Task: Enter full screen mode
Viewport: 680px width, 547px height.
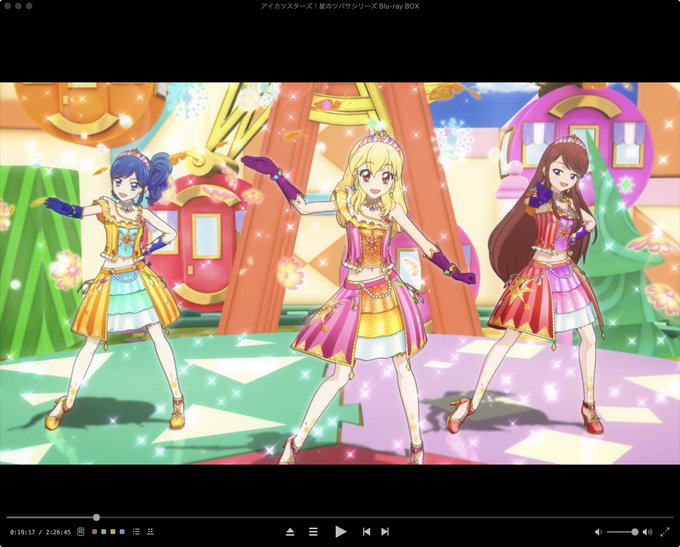Action: click(665, 532)
